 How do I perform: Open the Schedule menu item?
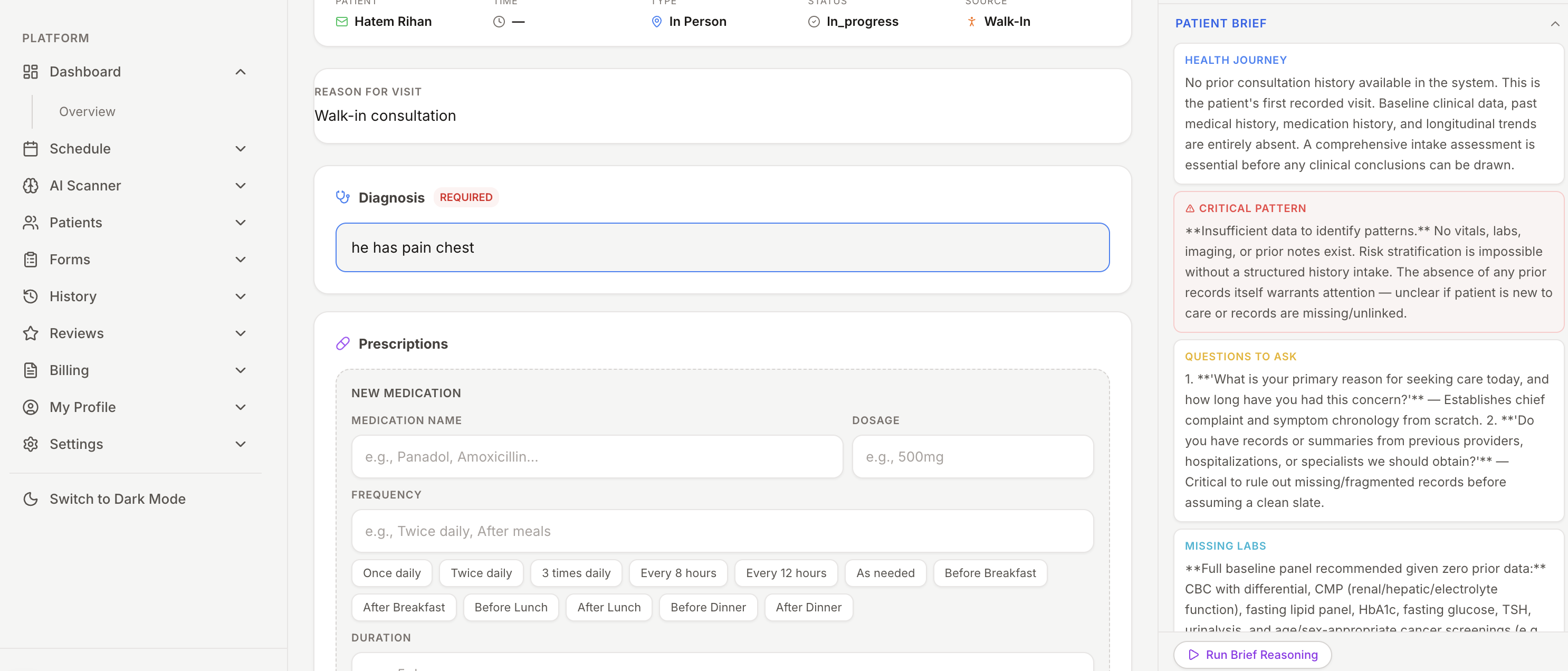click(x=135, y=149)
